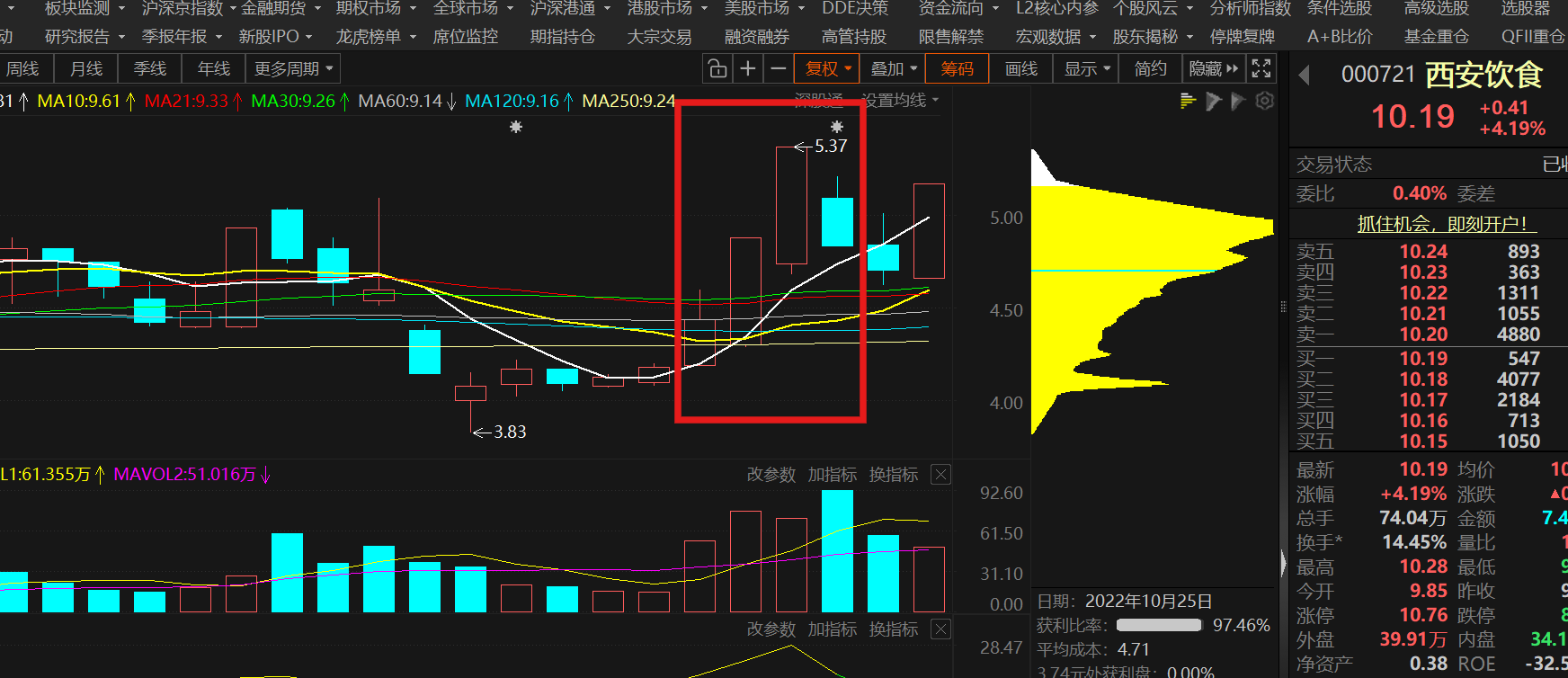Expand 沪深京指数 menu
Viewport: 1568px width, 678px height.
[x=189, y=8]
